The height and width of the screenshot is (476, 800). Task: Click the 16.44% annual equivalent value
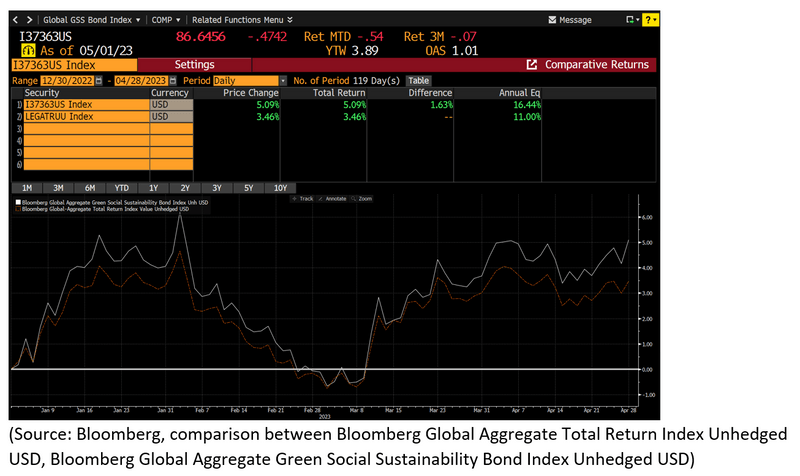click(527, 105)
